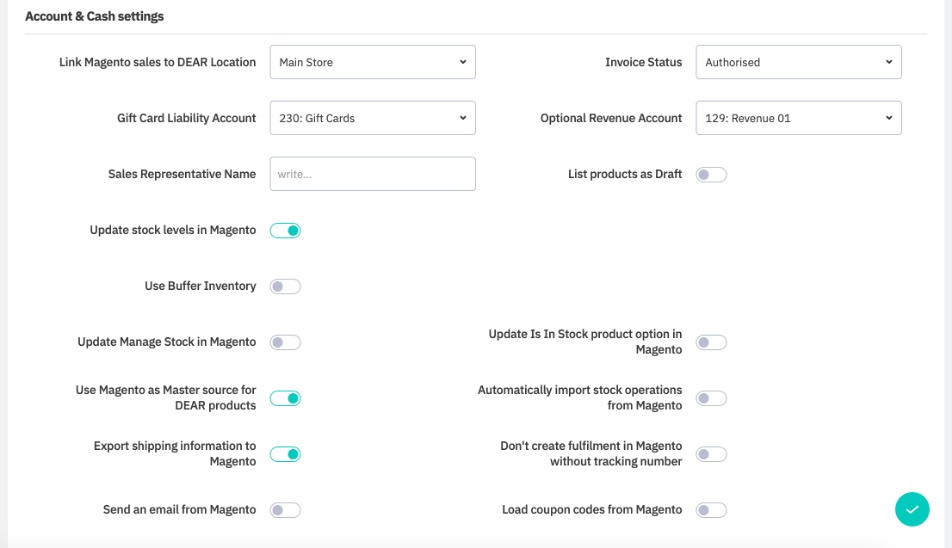Screen dimensions: 952x548
Task: Enable Send an email from Magento
Action: click(285, 511)
